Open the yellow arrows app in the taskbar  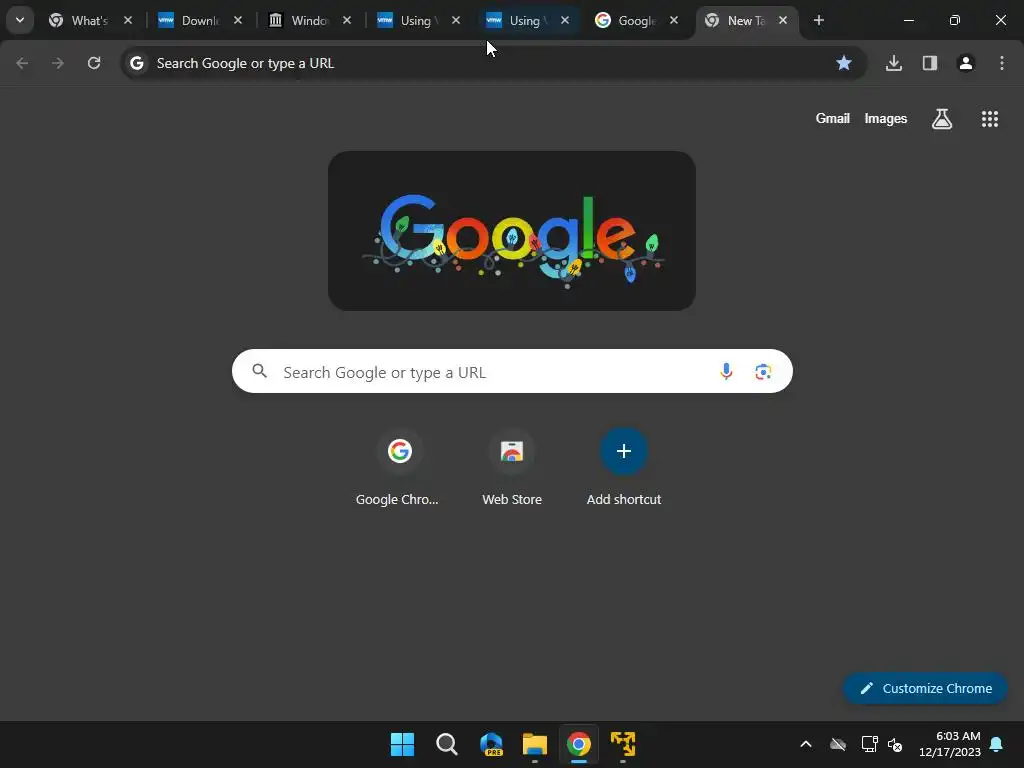click(623, 744)
